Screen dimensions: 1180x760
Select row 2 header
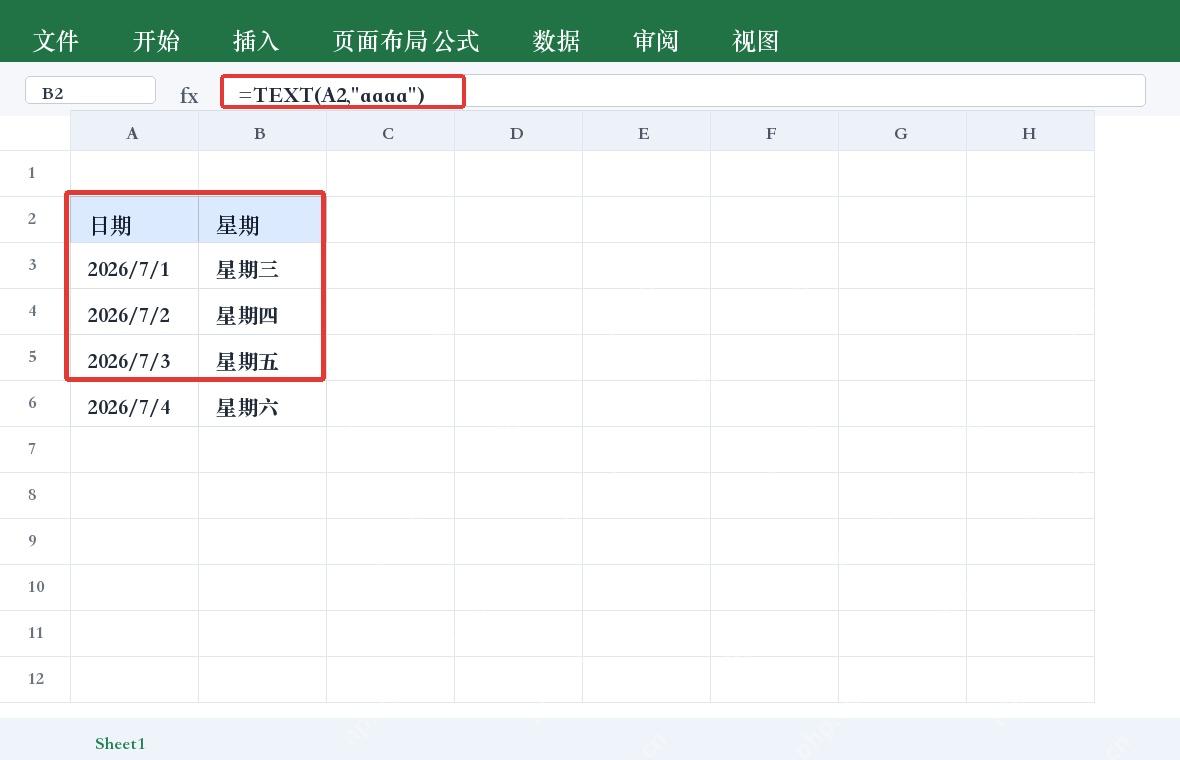tap(35, 219)
